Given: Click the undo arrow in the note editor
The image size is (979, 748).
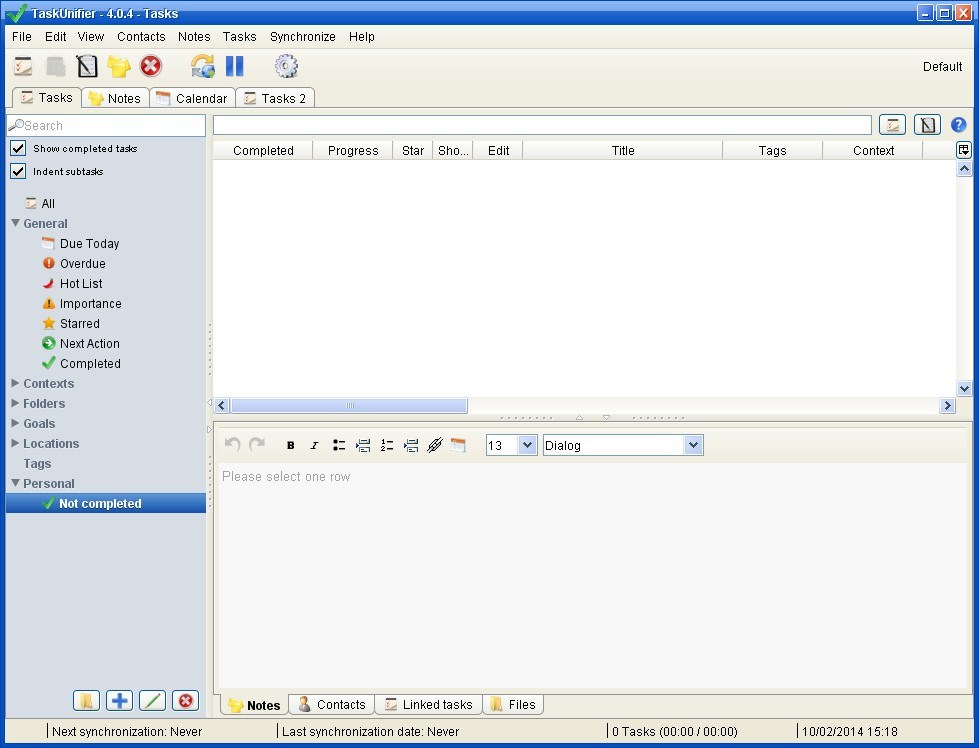Looking at the screenshot, I should click(x=233, y=445).
